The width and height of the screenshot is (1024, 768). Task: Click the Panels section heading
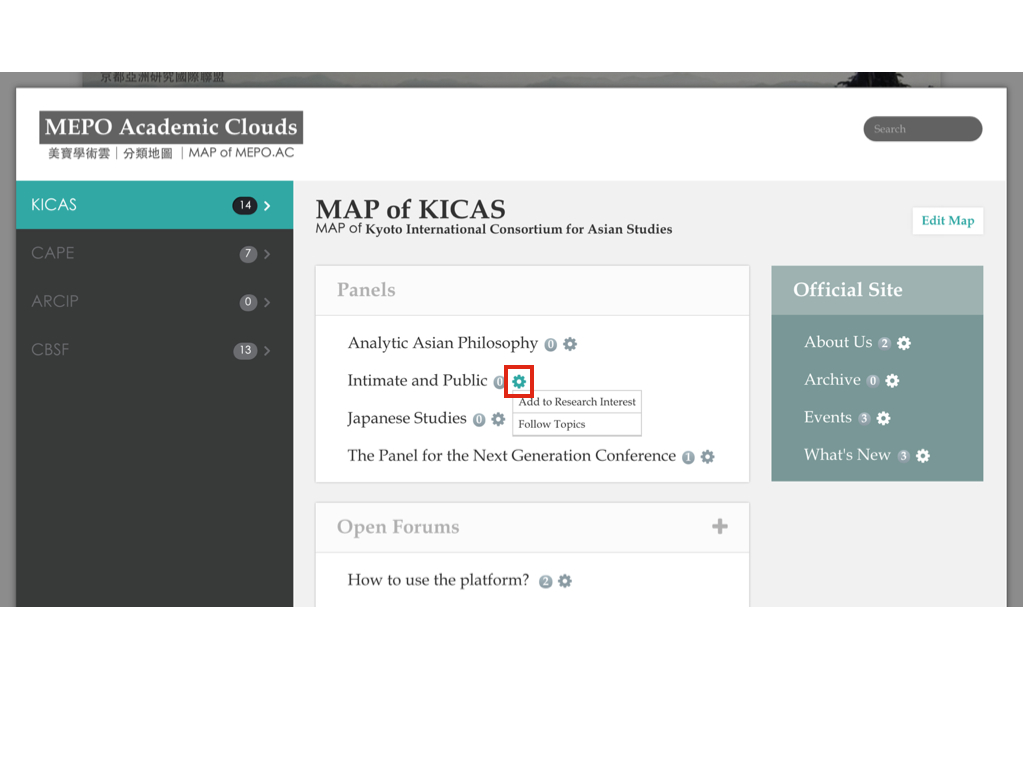click(366, 290)
